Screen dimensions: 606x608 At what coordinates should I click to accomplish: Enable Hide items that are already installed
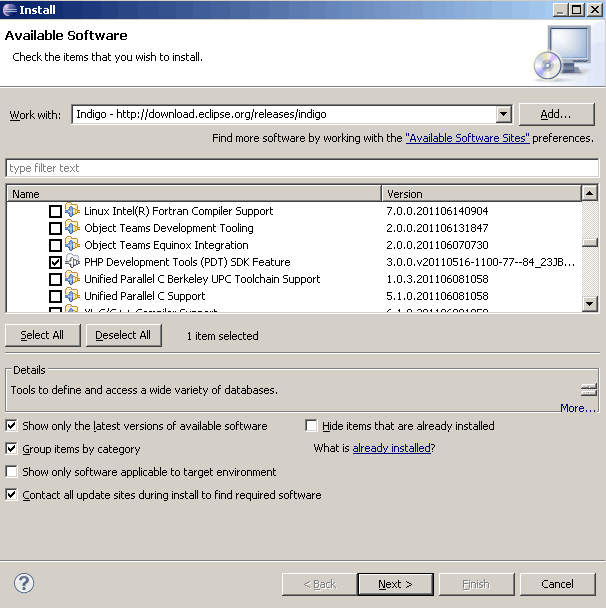point(311,426)
